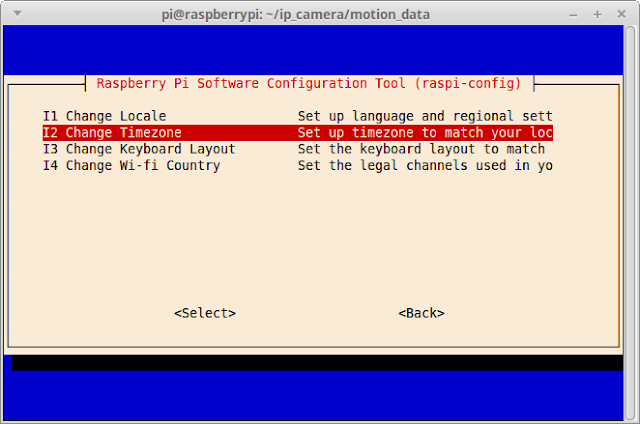The width and height of the screenshot is (640, 424).
Task: Go back with the <Back> button
Action: (x=421, y=313)
